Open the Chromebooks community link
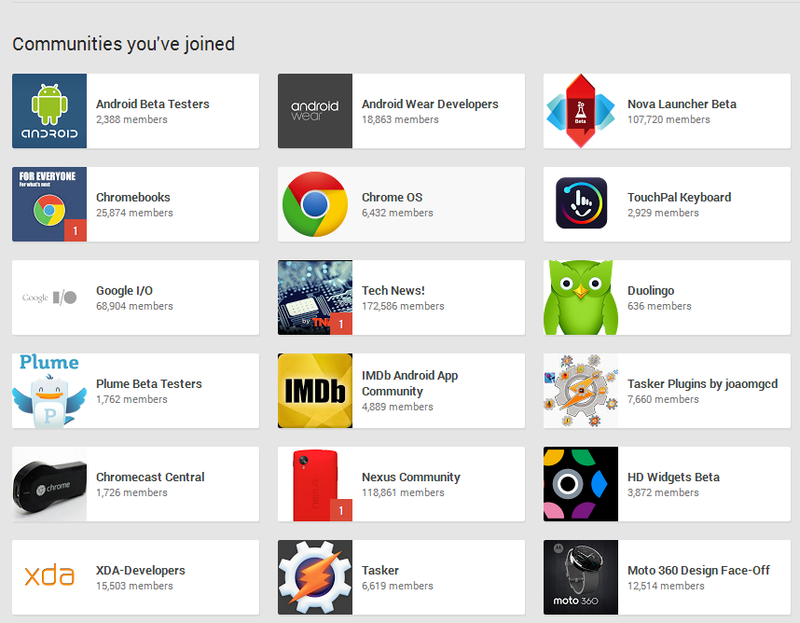Viewport: 800px width, 623px height. (x=132, y=197)
